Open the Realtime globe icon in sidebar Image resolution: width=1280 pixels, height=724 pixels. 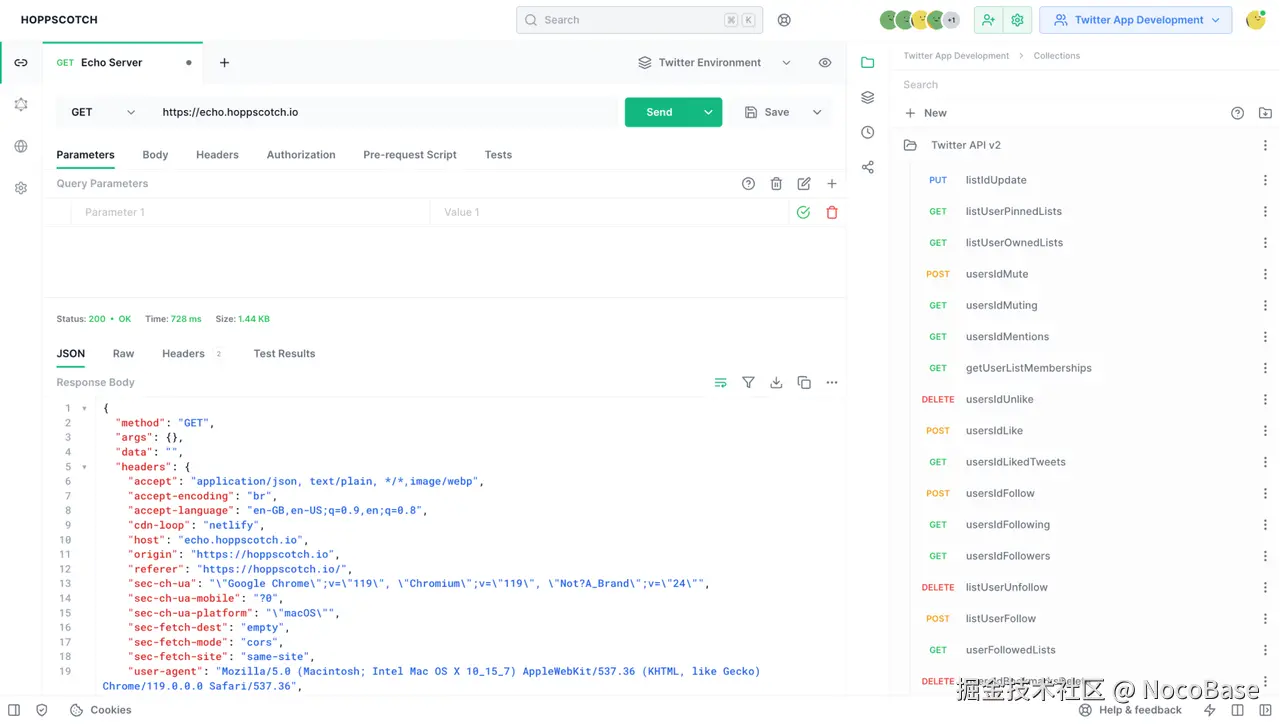21,146
